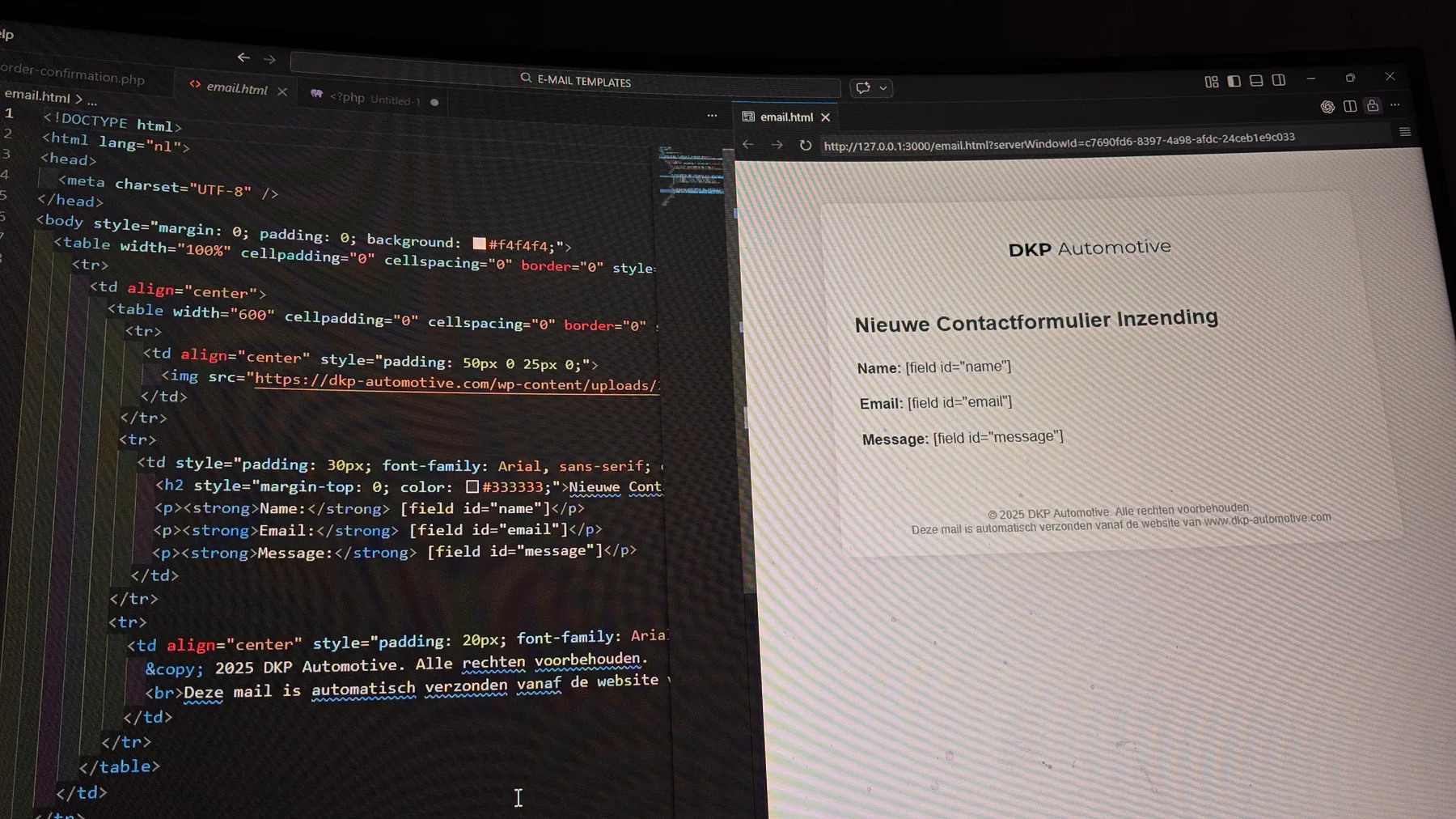Reload the preview page
1456x819 pixels.
pyautogui.click(x=806, y=146)
